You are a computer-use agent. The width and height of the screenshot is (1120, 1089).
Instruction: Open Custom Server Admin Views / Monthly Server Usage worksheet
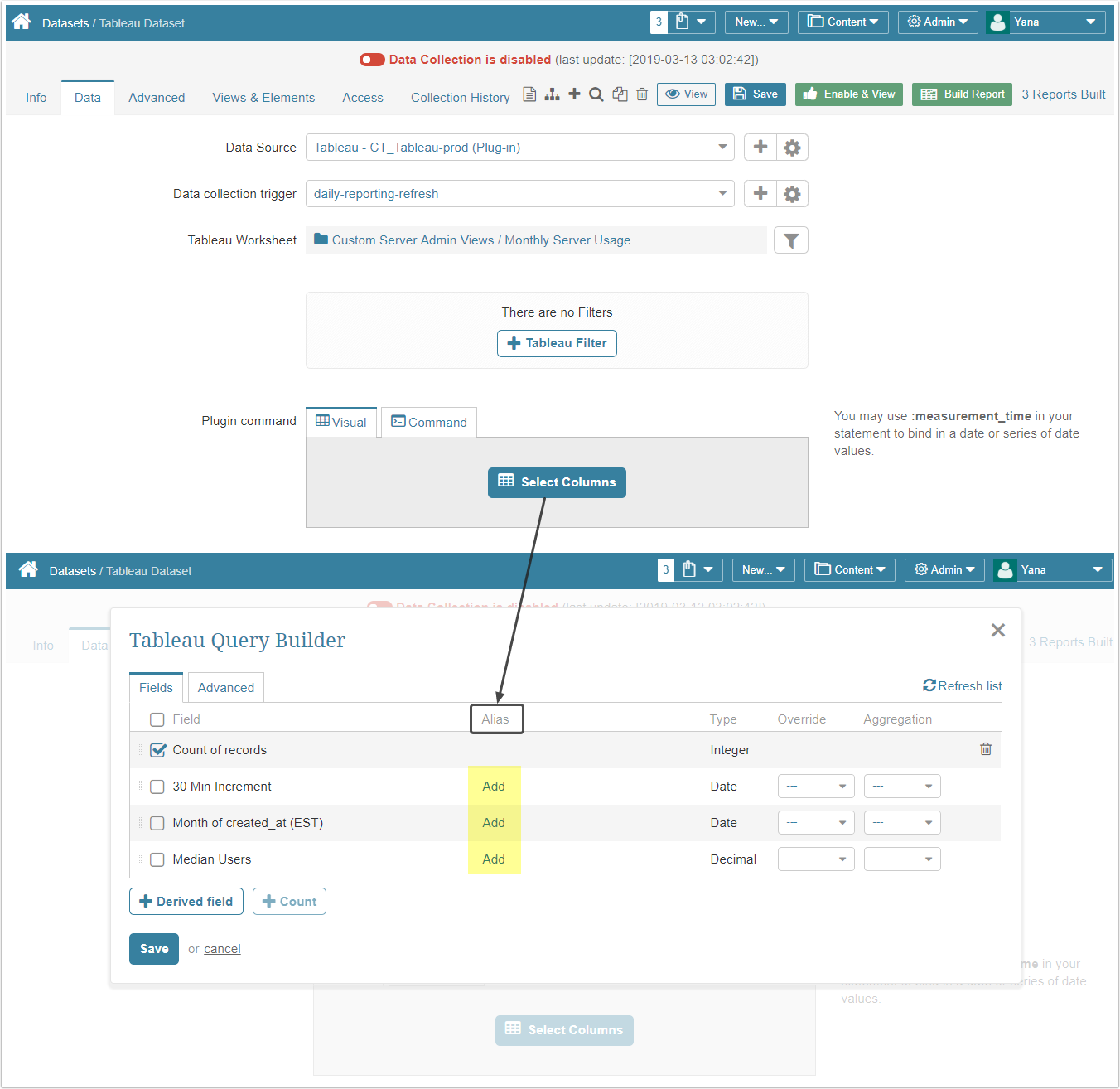coord(481,240)
